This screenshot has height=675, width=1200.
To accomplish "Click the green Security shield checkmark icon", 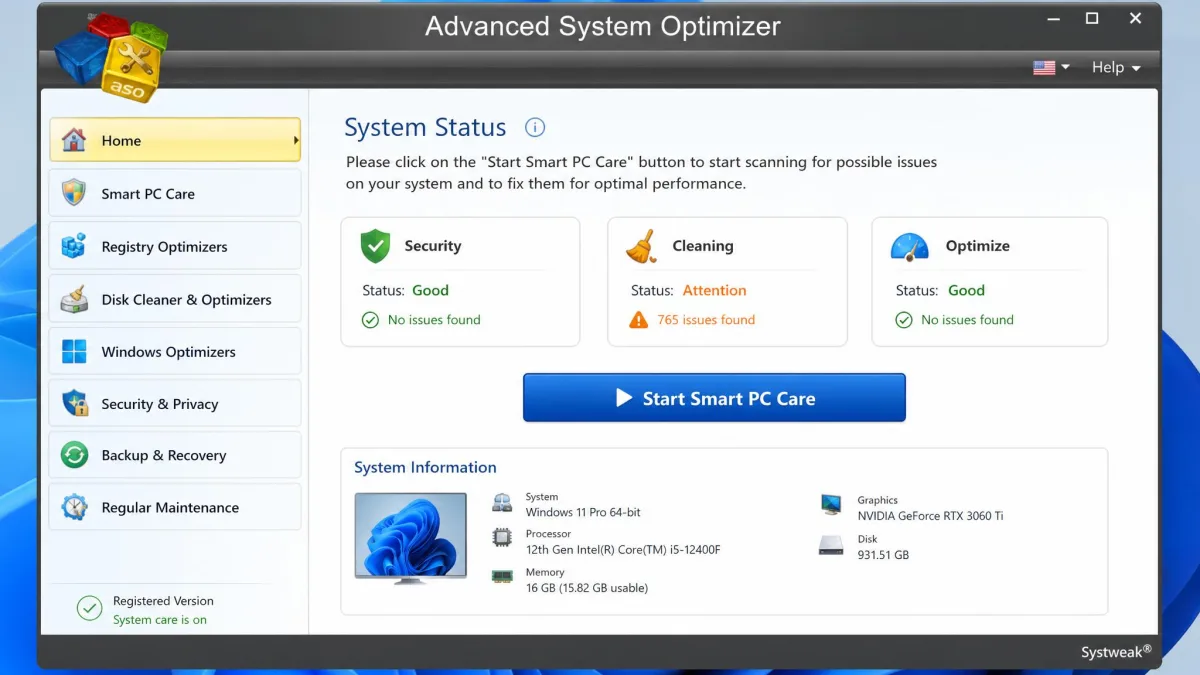I will click(x=375, y=246).
